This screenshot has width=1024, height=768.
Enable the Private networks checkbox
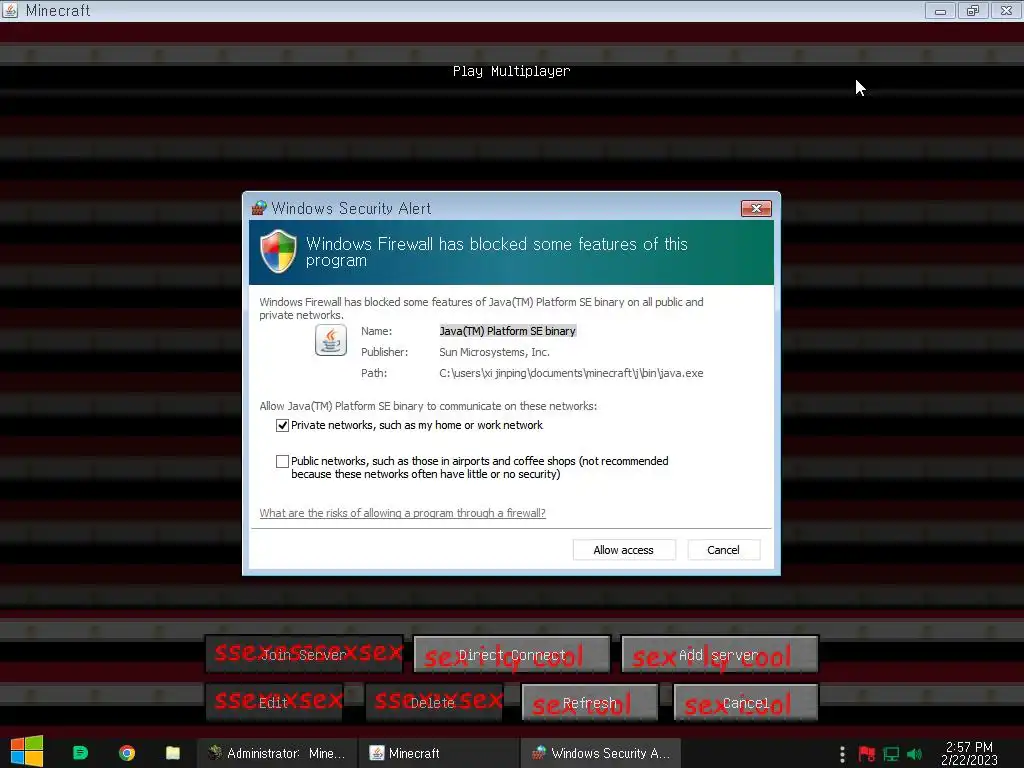tap(282, 426)
